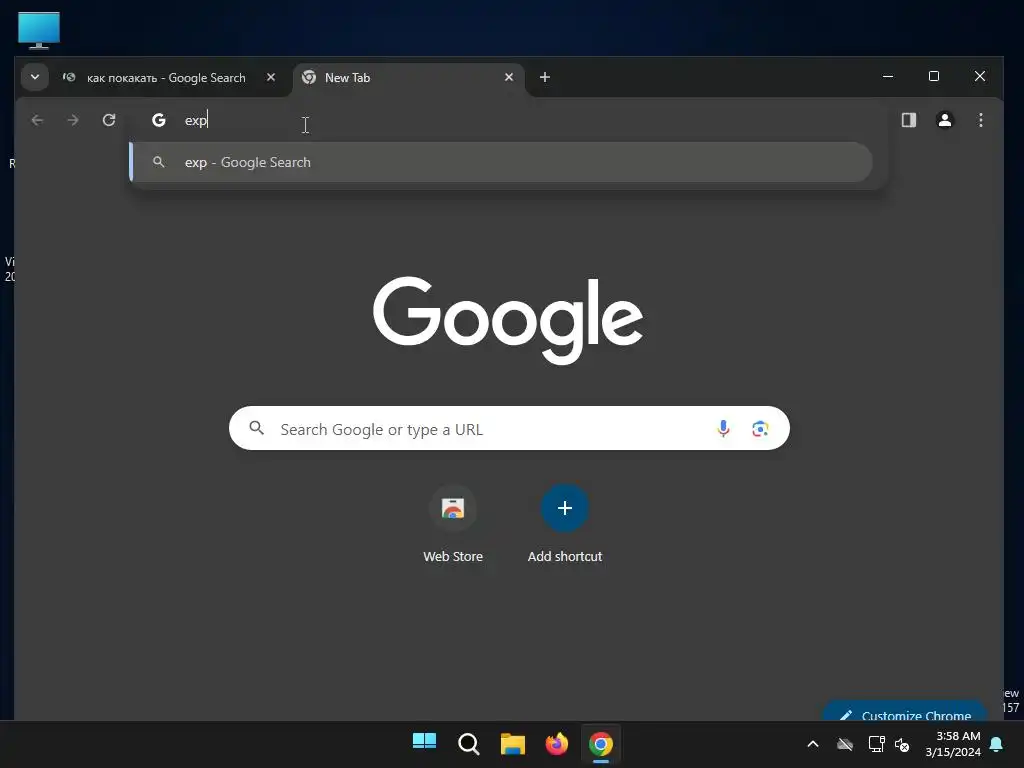The image size is (1024, 768).
Task: Go back with the back arrow
Action: [x=37, y=120]
